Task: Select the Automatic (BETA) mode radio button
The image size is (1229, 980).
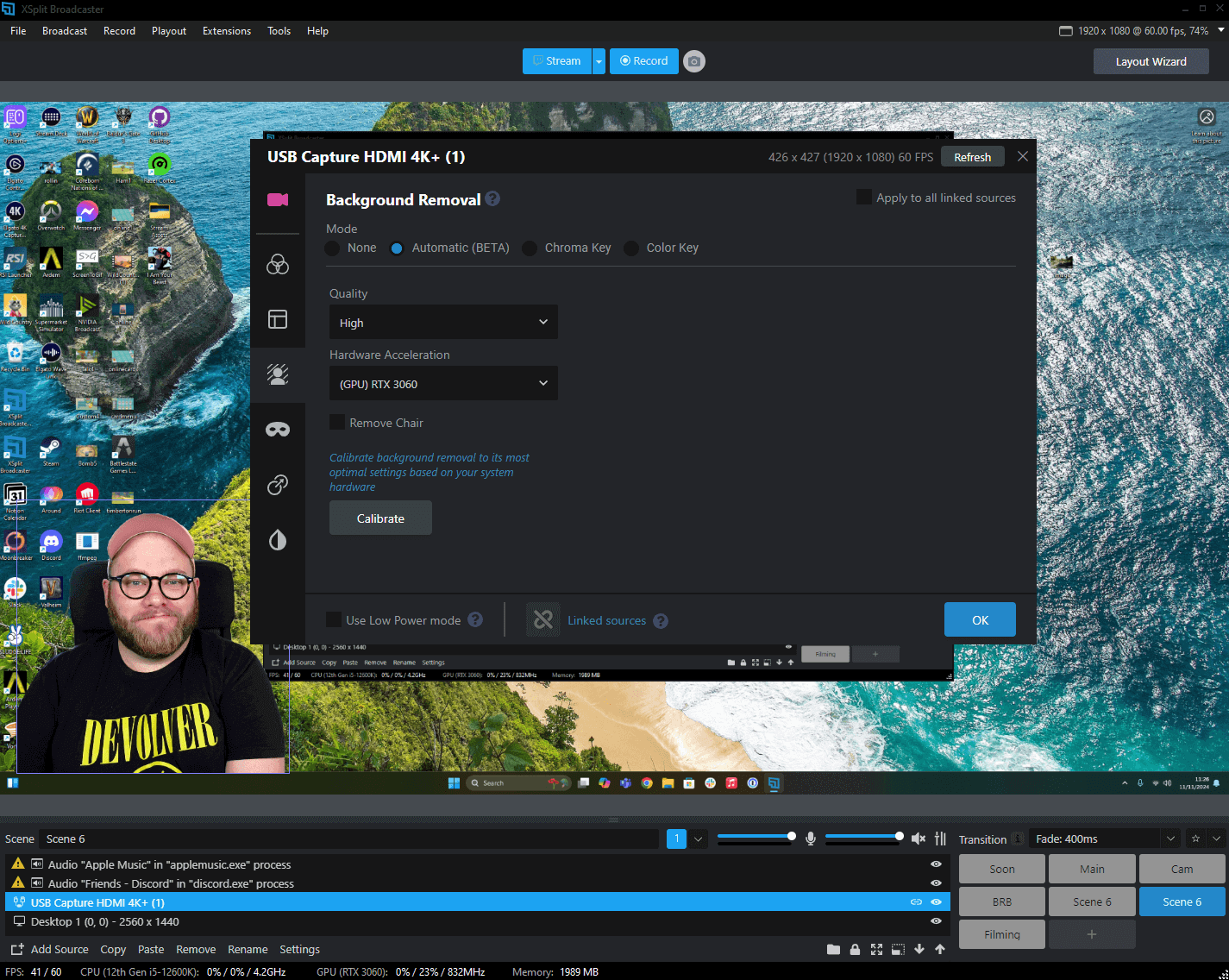Action: pos(397,248)
